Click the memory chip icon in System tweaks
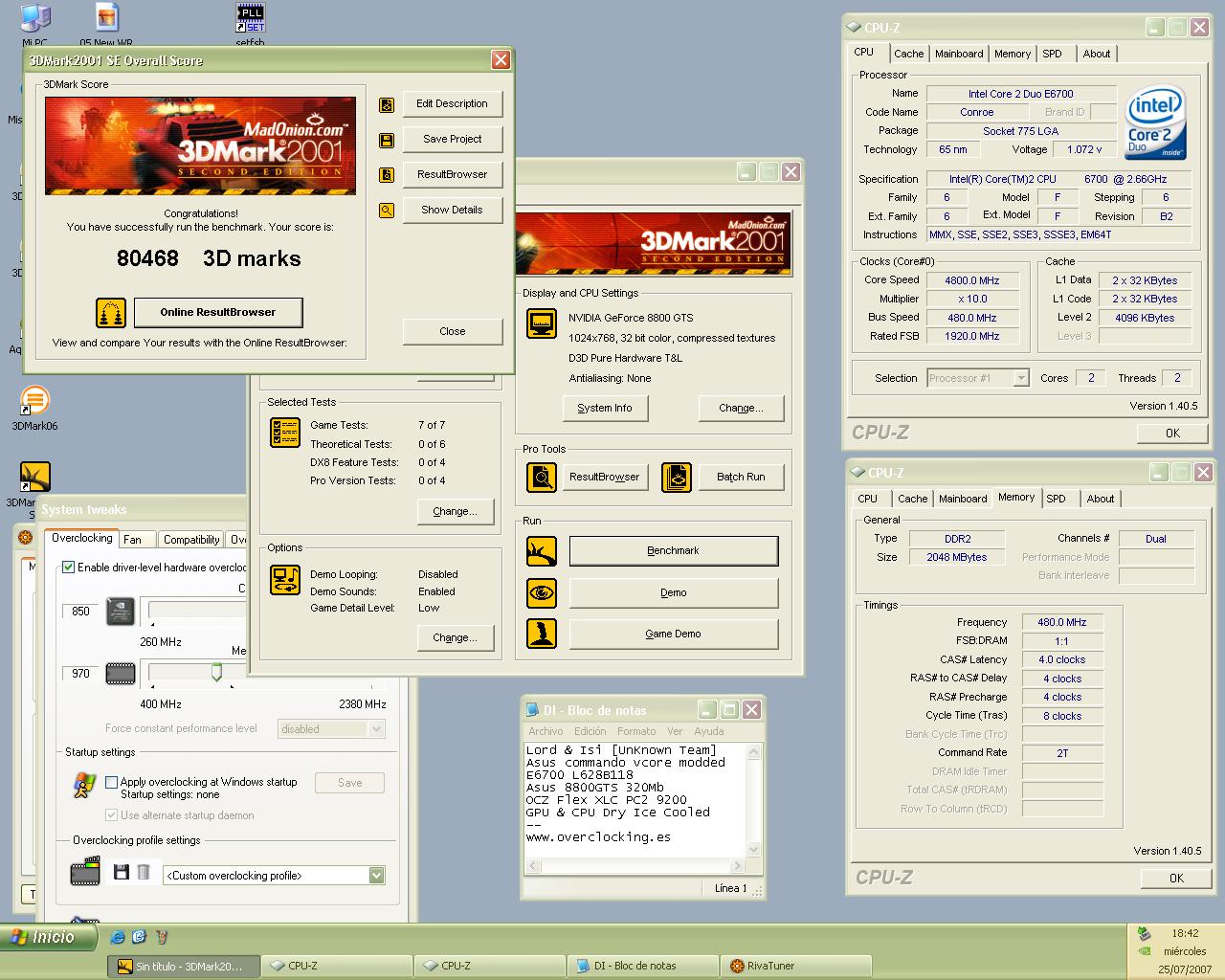The width and height of the screenshot is (1225, 980). [x=121, y=673]
